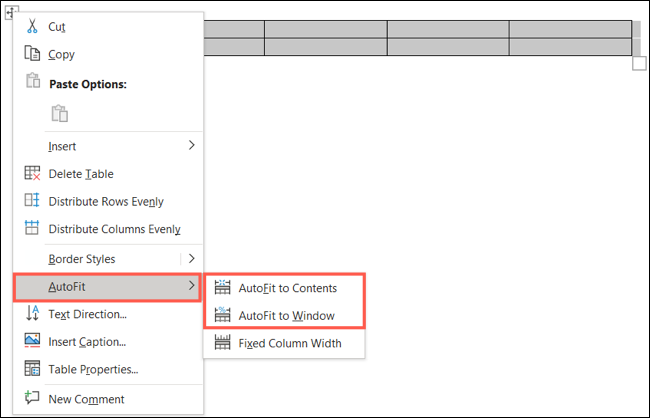Click the Text Direction icon
The image size is (650, 418).
click(x=31, y=314)
